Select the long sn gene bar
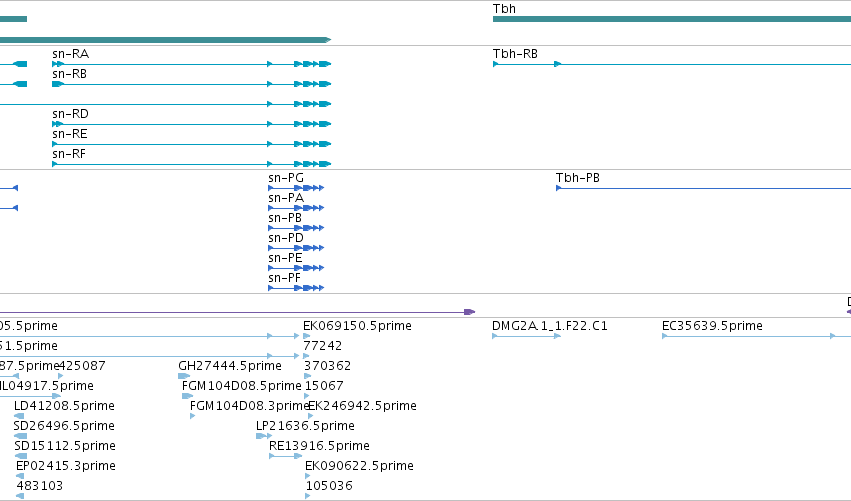 click(166, 40)
